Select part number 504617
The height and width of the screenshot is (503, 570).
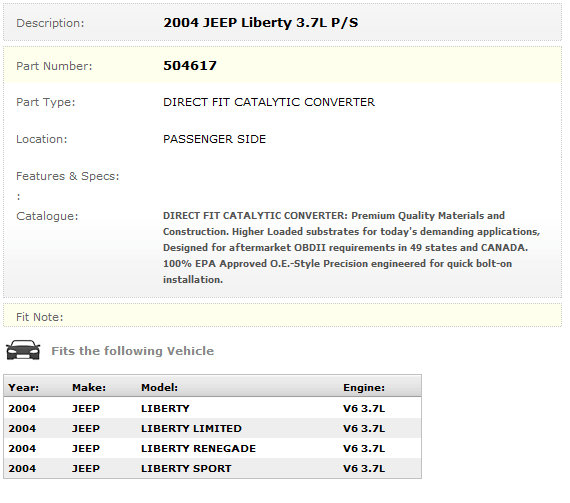(190, 66)
